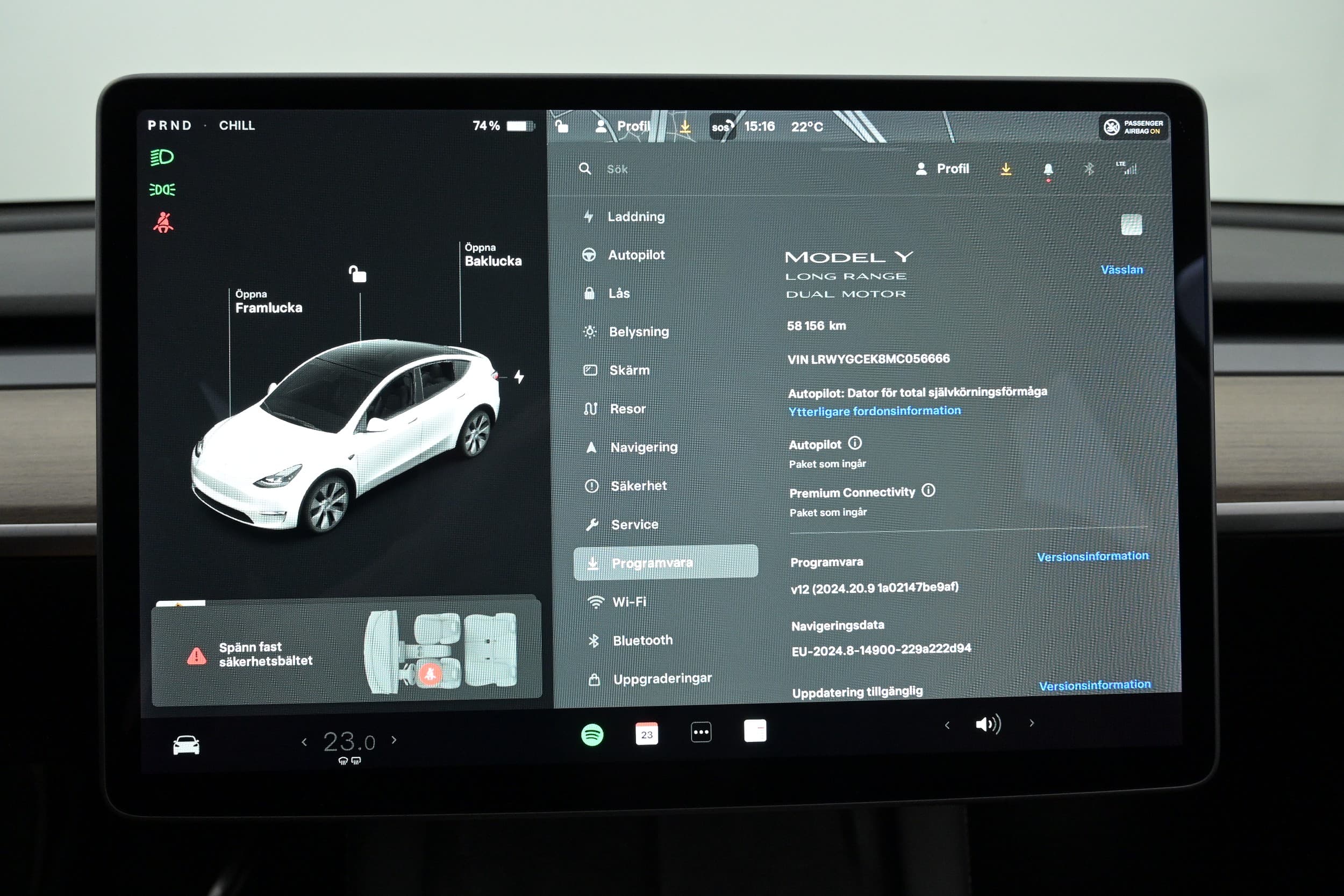
Task: Tap the 74% battery indicator
Action: pos(503,126)
